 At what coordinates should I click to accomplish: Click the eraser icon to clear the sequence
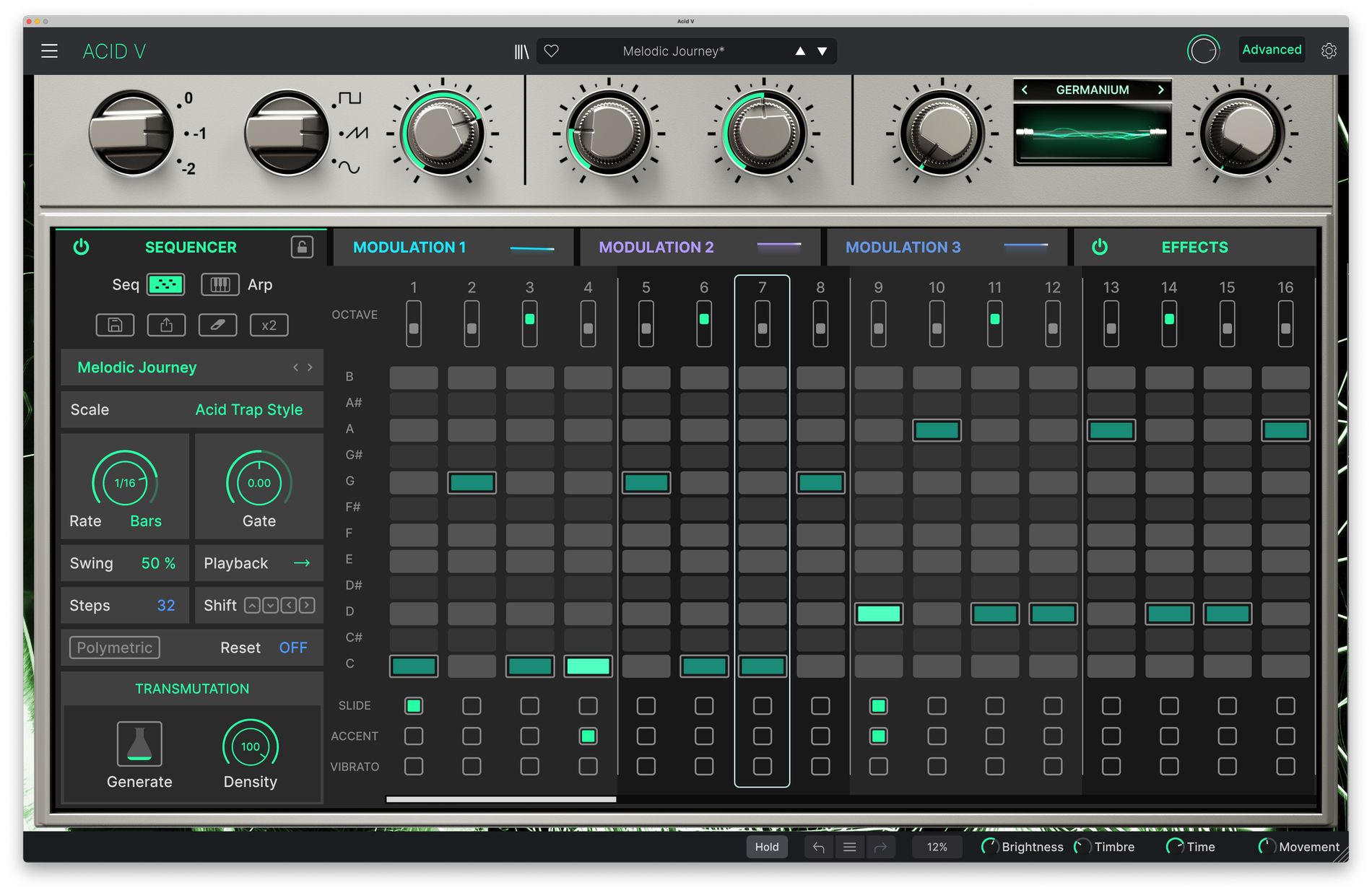(217, 325)
